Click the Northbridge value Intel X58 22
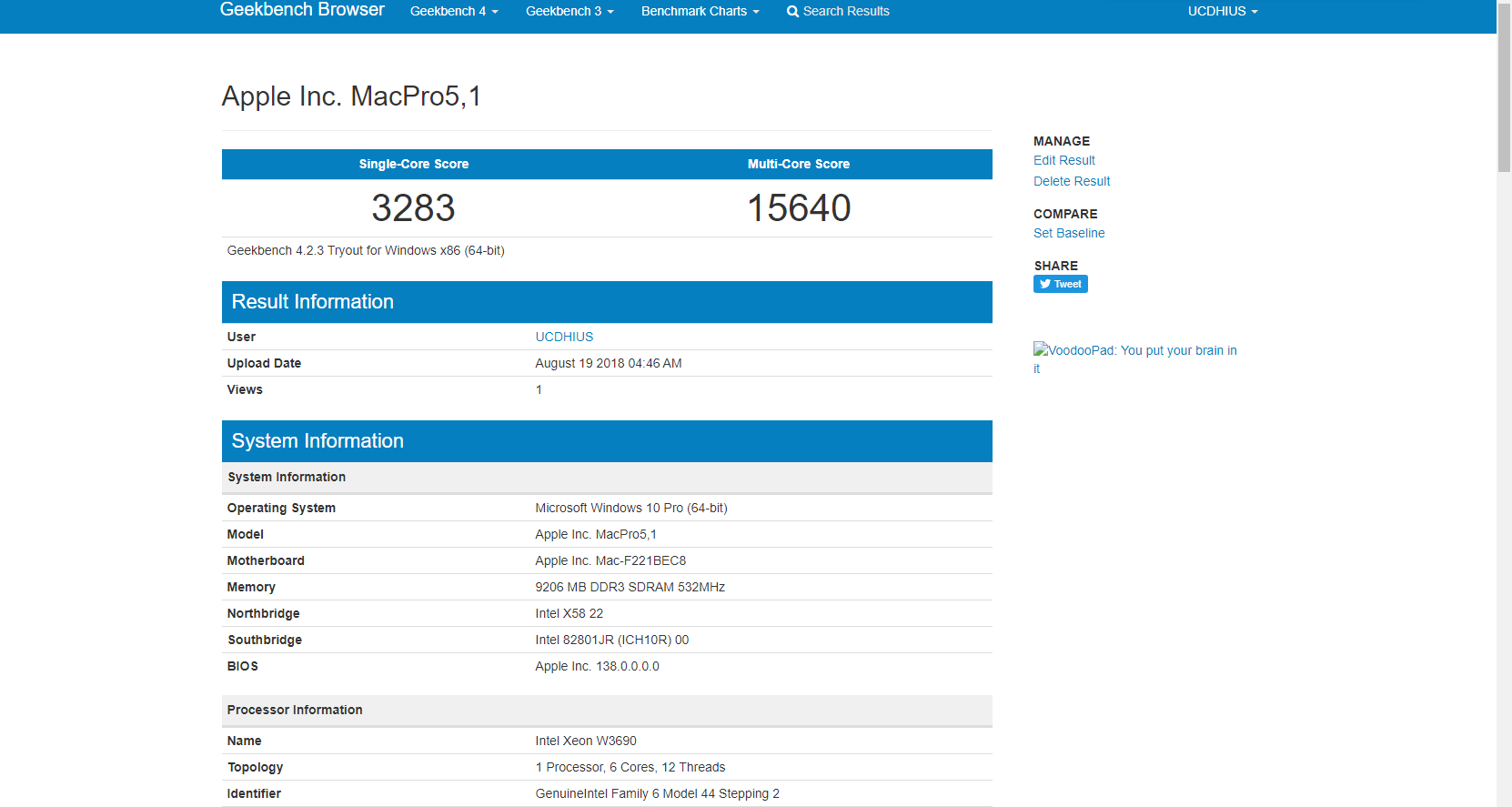The width and height of the screenshot is (1512, 807). coord(570,613)
